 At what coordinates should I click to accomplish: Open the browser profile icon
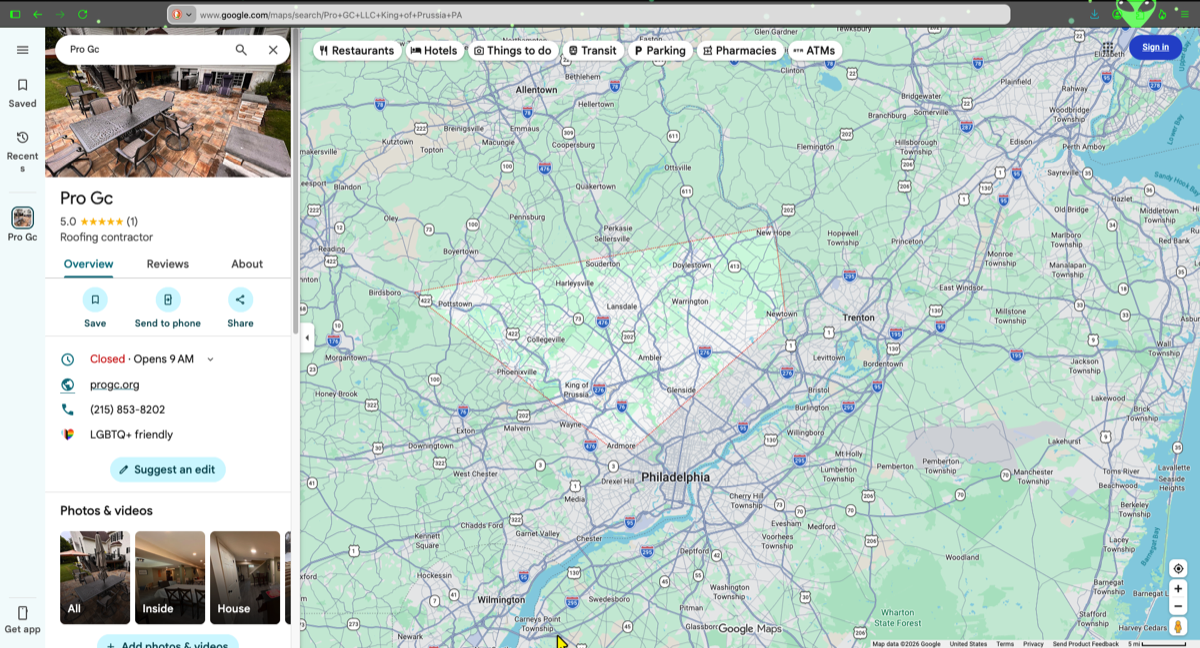click(1117, 14)
